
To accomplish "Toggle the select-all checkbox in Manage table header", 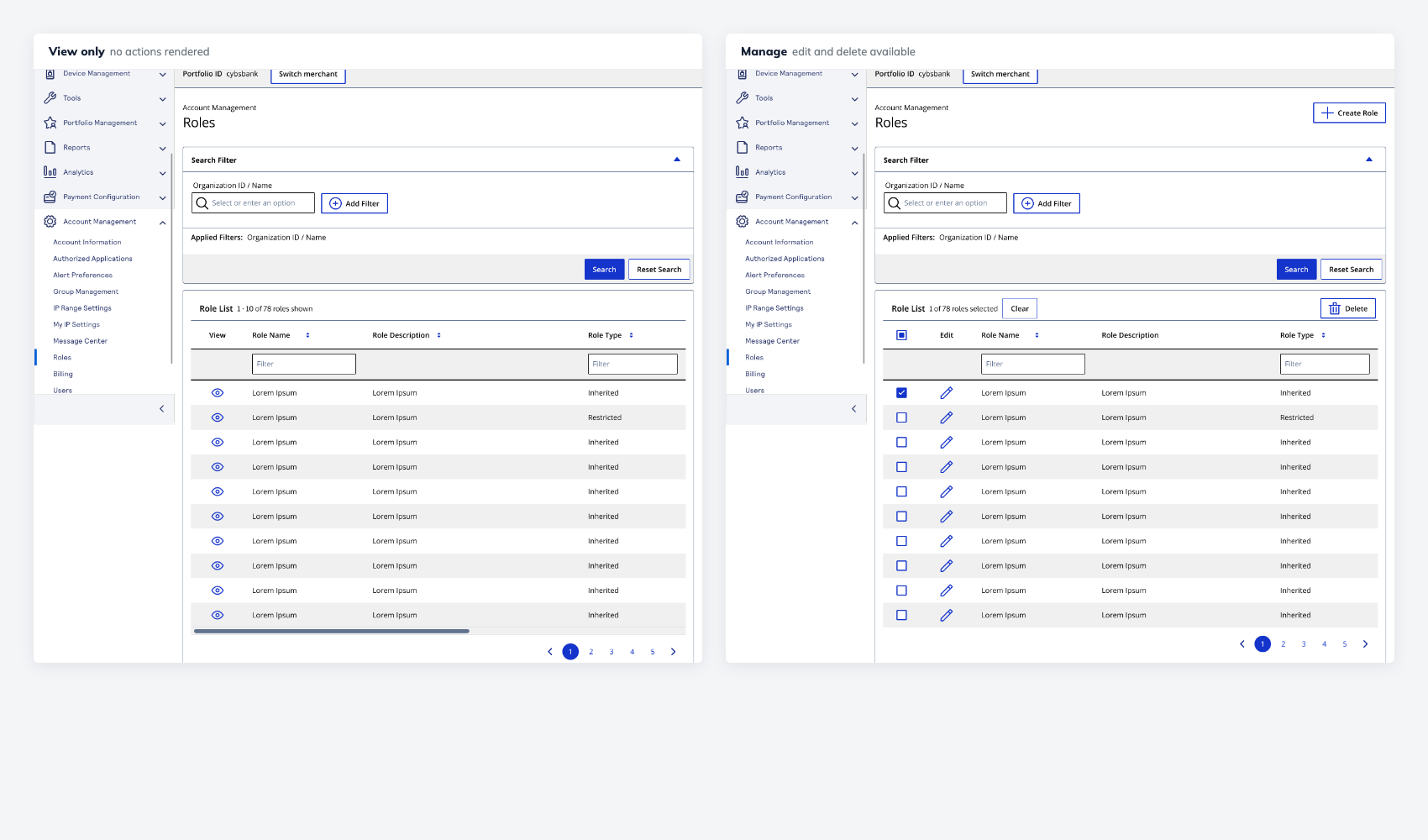I will click(x=901, y=335).
